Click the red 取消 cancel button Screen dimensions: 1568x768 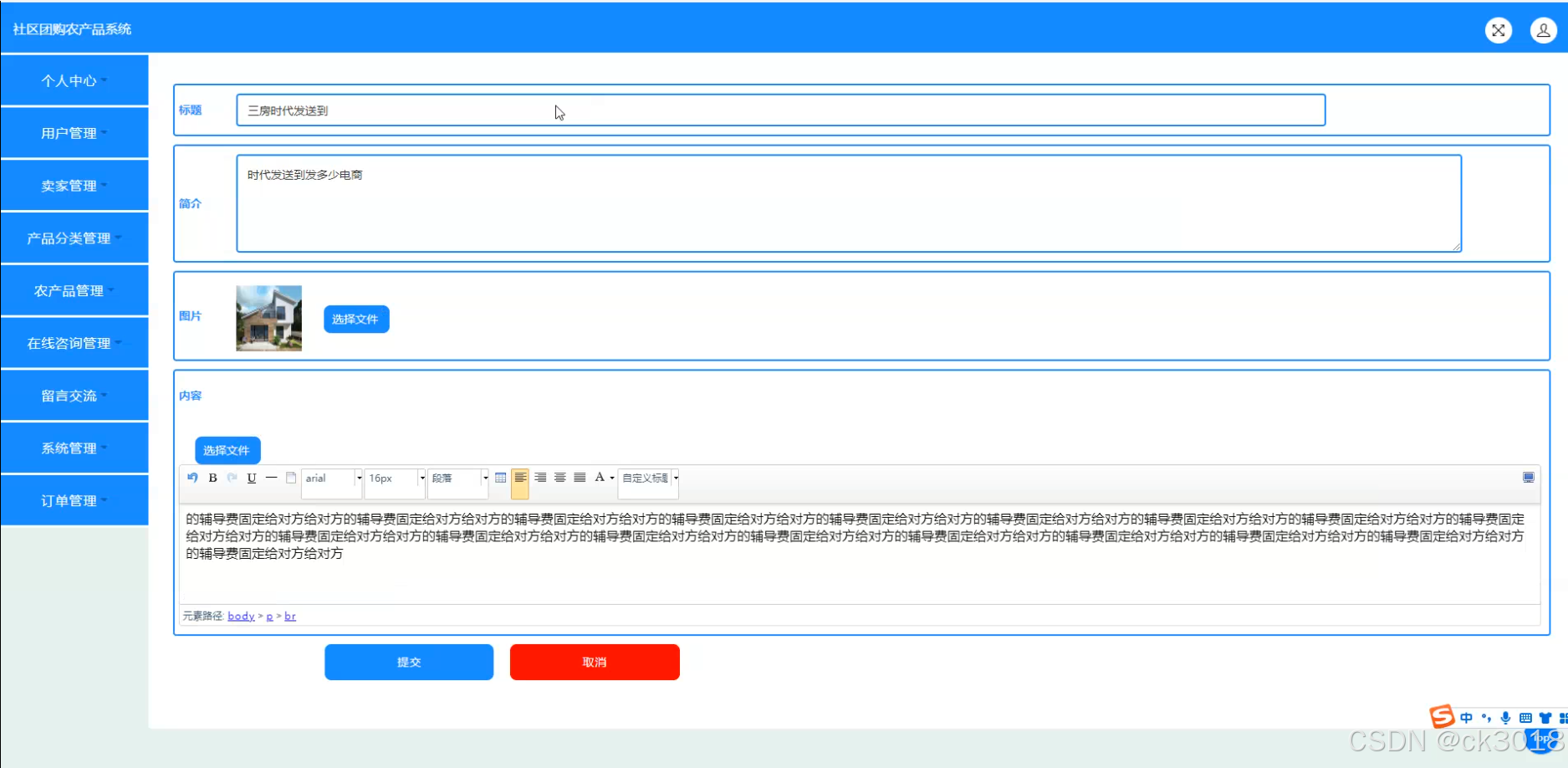point(595,662)
